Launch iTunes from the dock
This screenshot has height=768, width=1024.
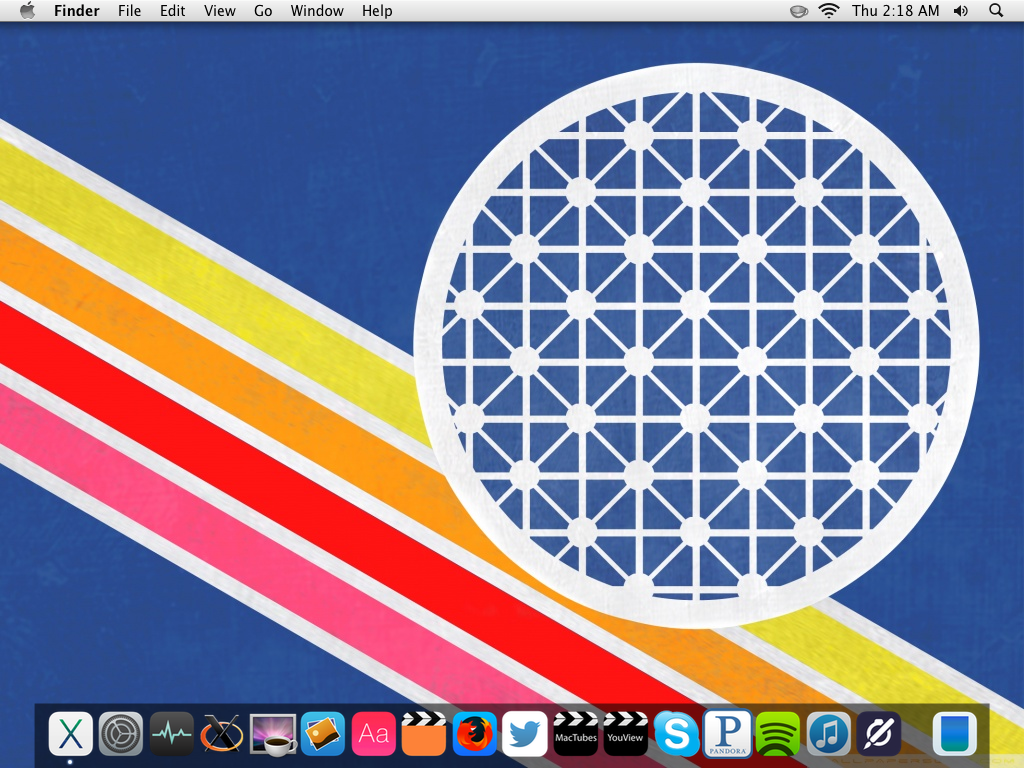pyautogui.click(x=828, y=733)
